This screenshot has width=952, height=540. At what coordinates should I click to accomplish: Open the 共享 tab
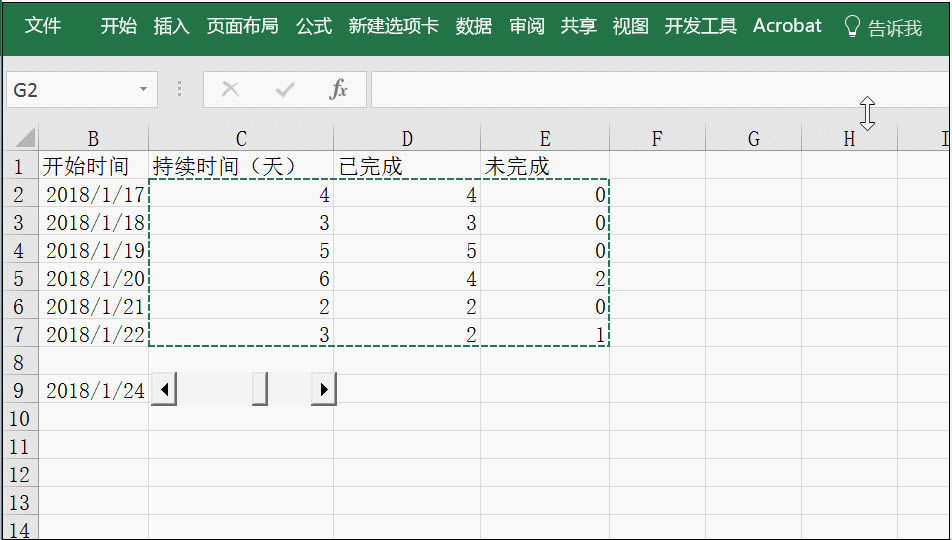pyautogui.click(x=579, y=26)
